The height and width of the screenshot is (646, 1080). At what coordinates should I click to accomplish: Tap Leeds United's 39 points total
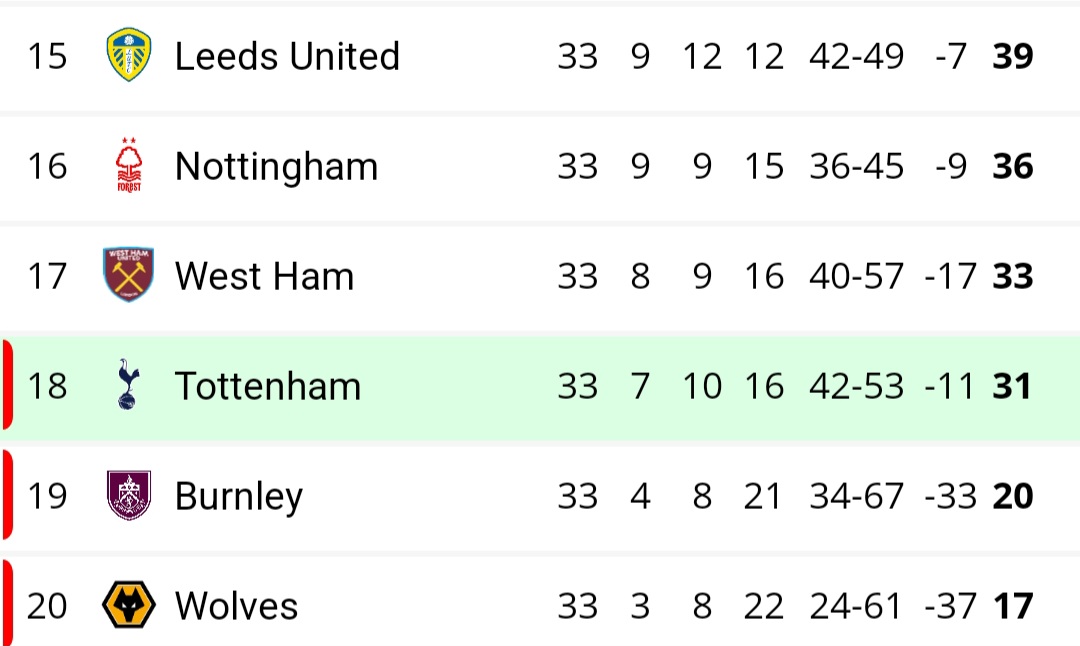[x=1012, y=56]
